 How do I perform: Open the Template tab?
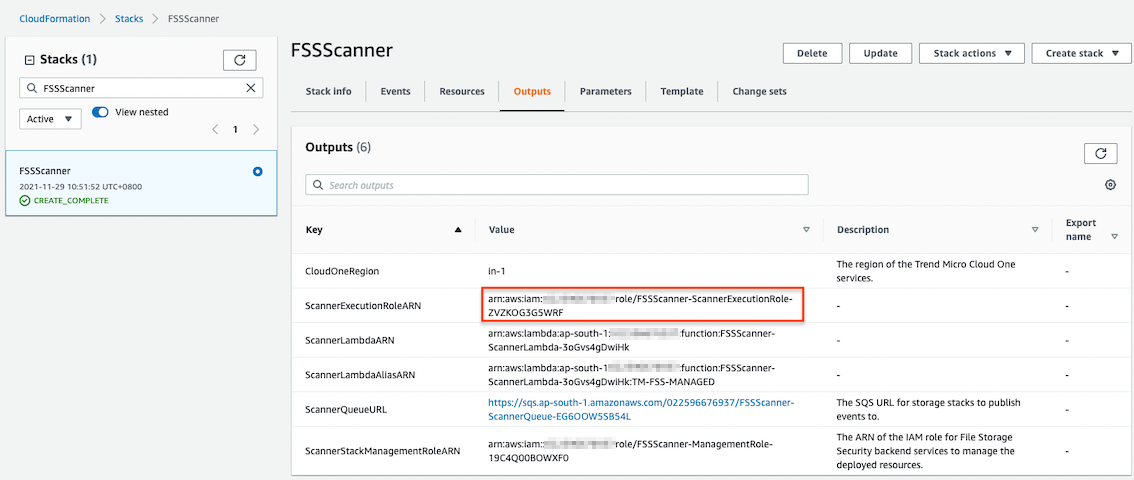(x=681, y=92)
